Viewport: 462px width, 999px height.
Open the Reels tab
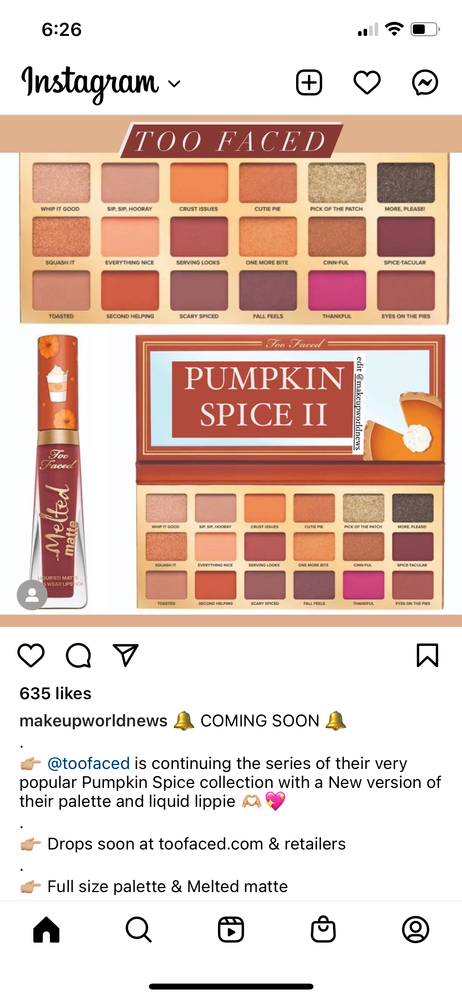click(x=231, y=930)
